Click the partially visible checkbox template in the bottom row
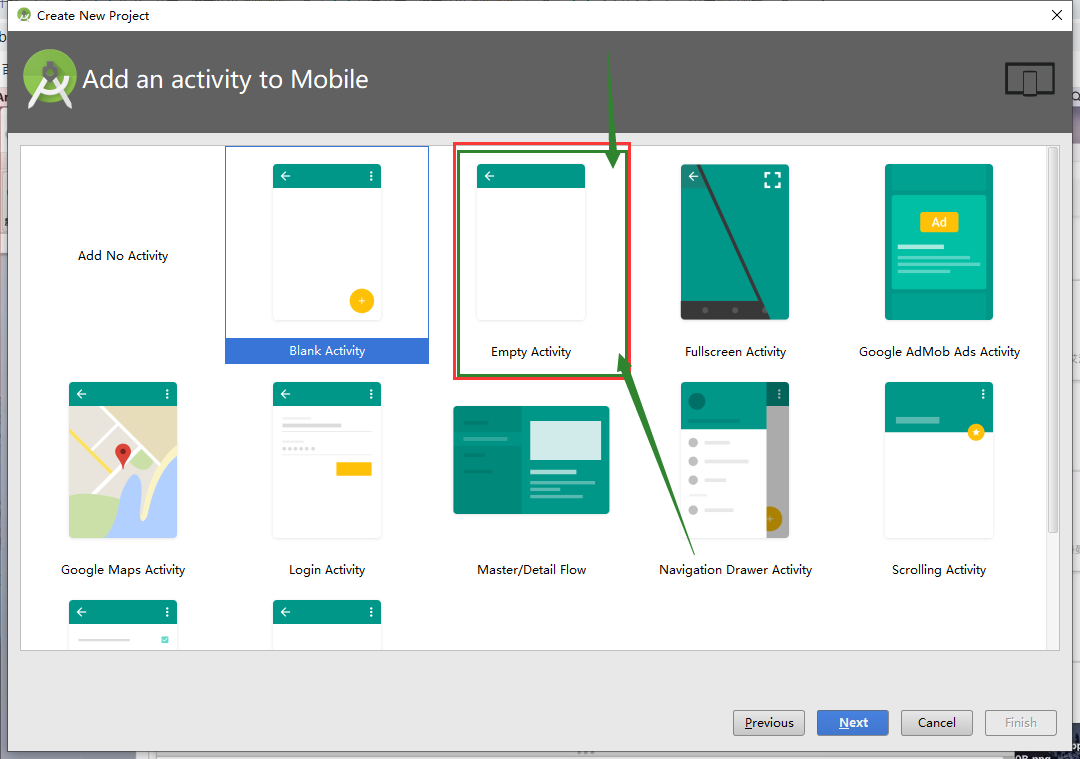Viewport: 1080px width, 759px height. pyautogui.click(x=123, y=625)
